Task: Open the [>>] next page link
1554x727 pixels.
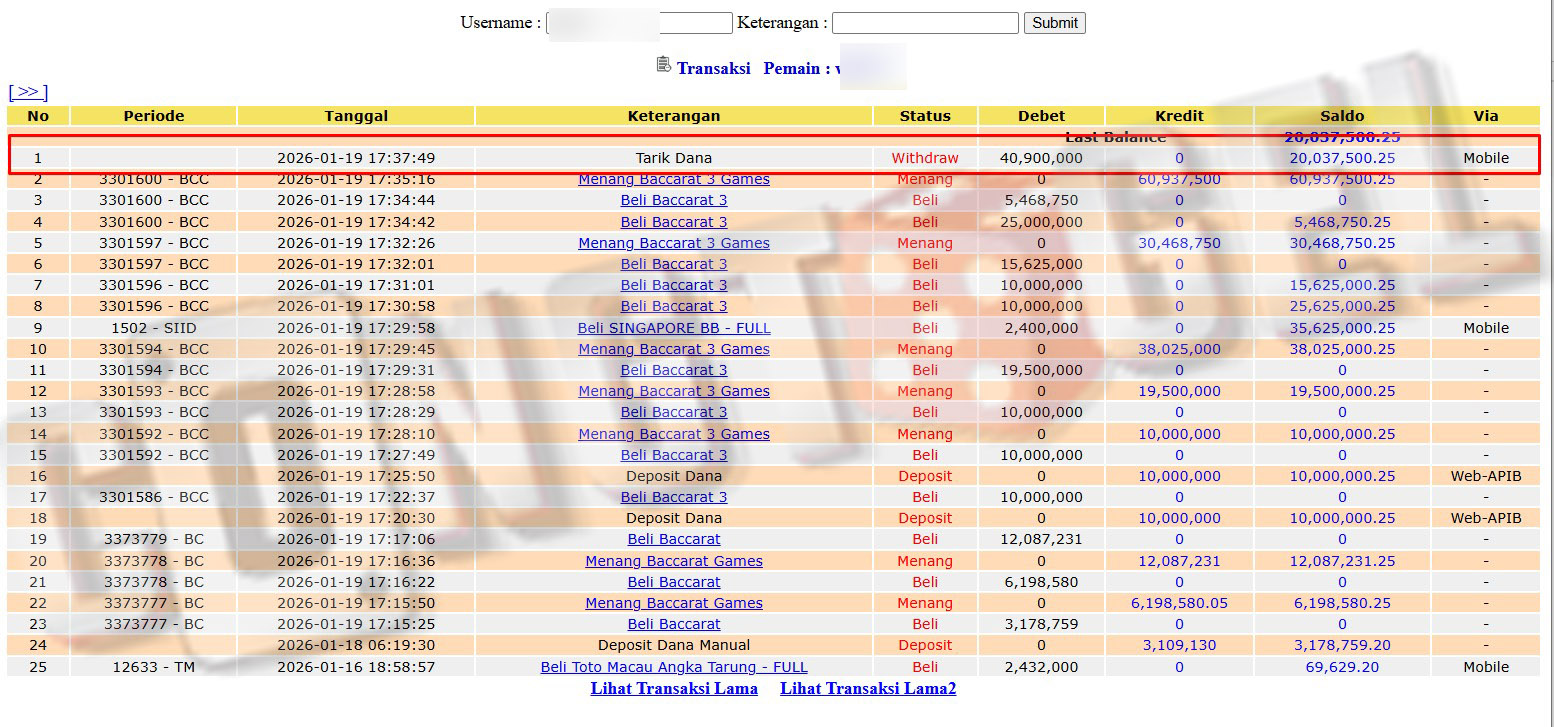Action: click(28, 92)
